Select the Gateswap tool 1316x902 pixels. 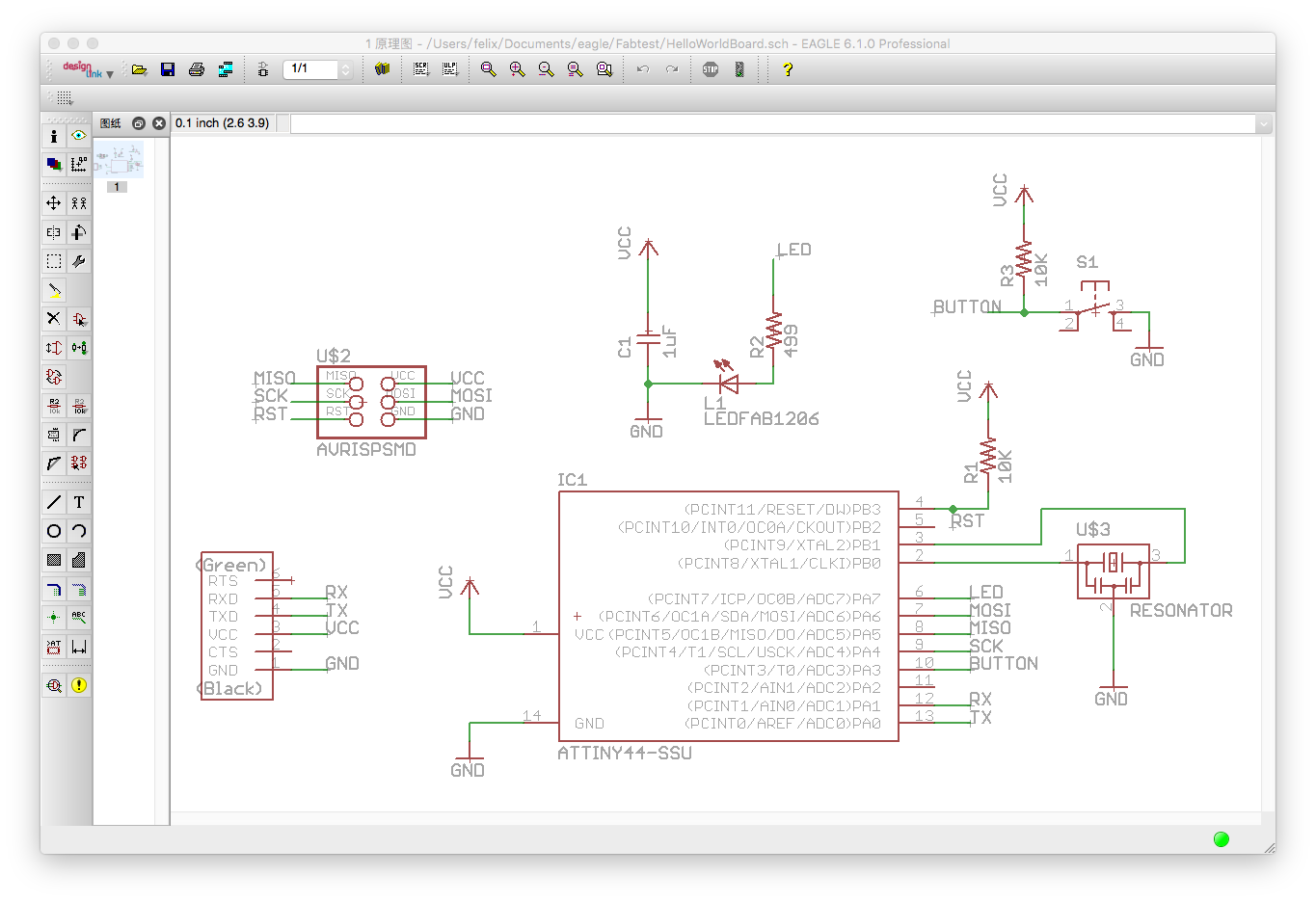[54, 377]
